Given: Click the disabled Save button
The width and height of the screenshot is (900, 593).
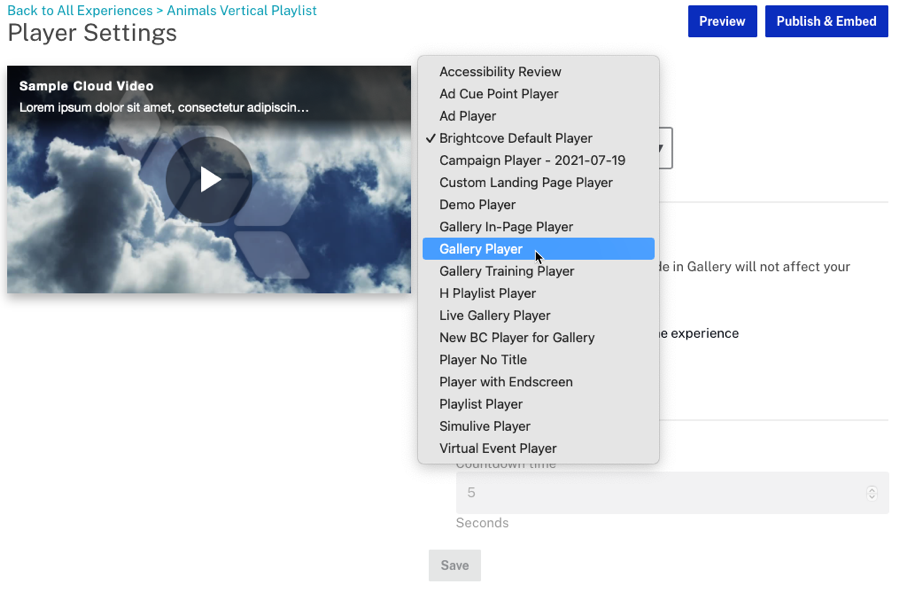Looking at the screenshot, I should 455,565.
